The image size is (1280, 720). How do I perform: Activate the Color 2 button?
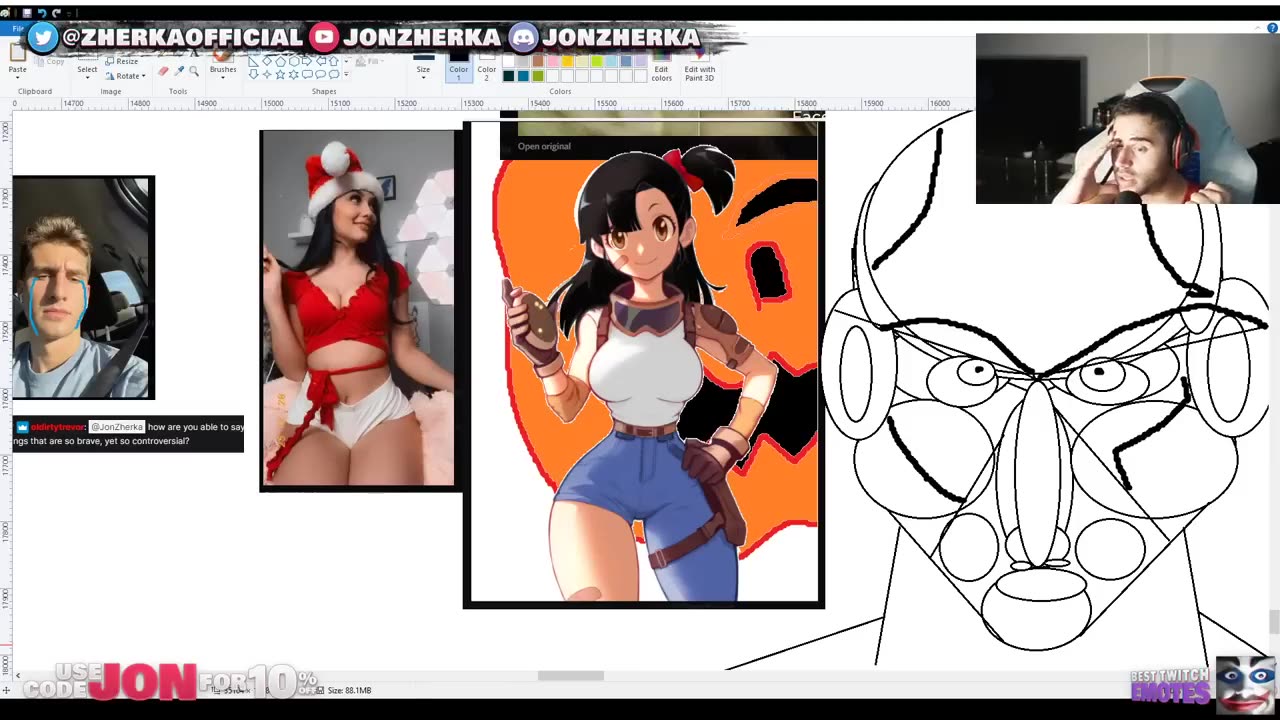pyautogui.click(x=487, y=66)
